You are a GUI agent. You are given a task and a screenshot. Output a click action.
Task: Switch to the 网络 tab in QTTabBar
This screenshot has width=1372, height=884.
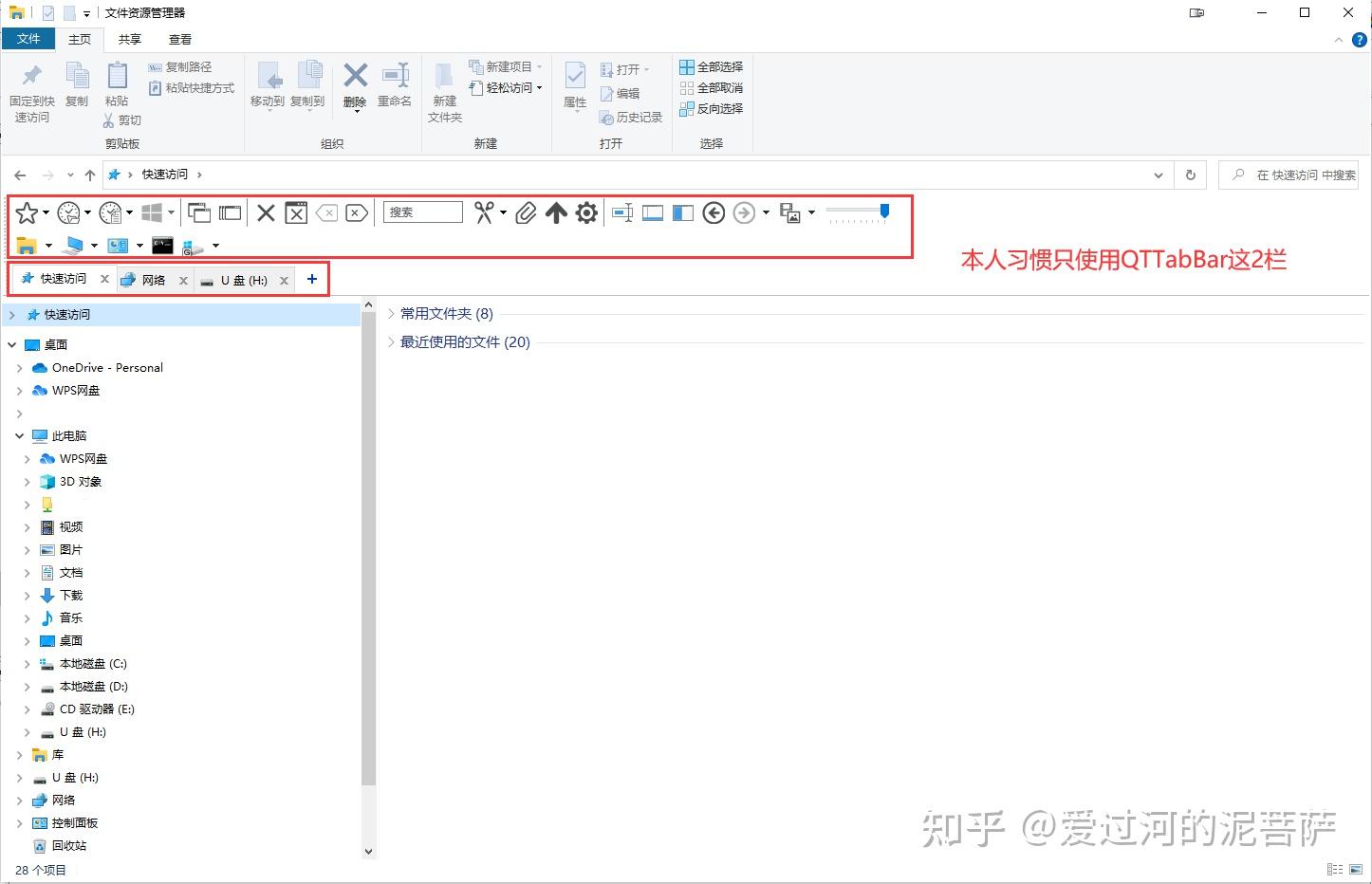152,279
